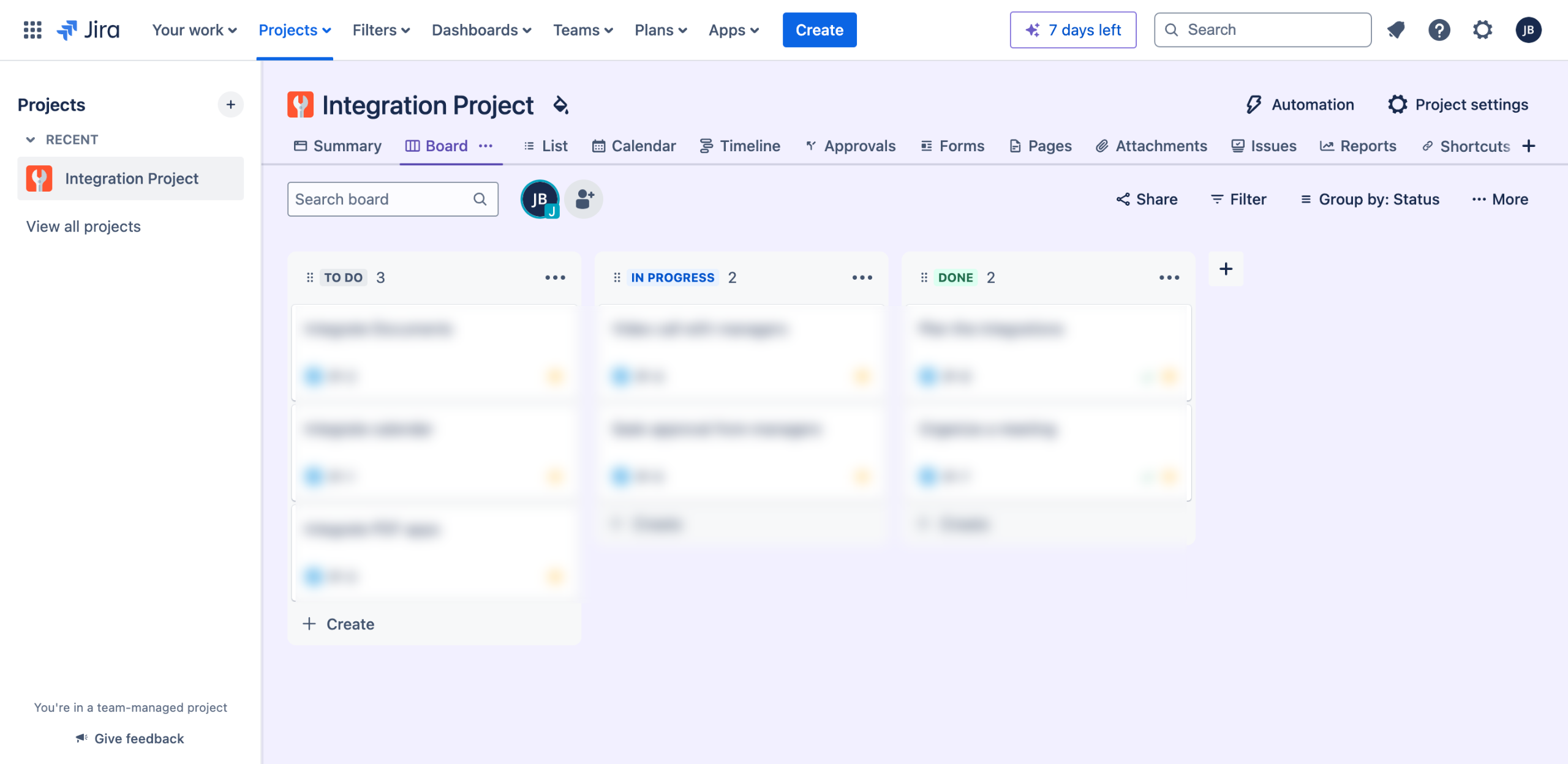This screenshot has height=764, width=1568.
Task: Click the create project plus icon in sidebar
Action: 230,105
